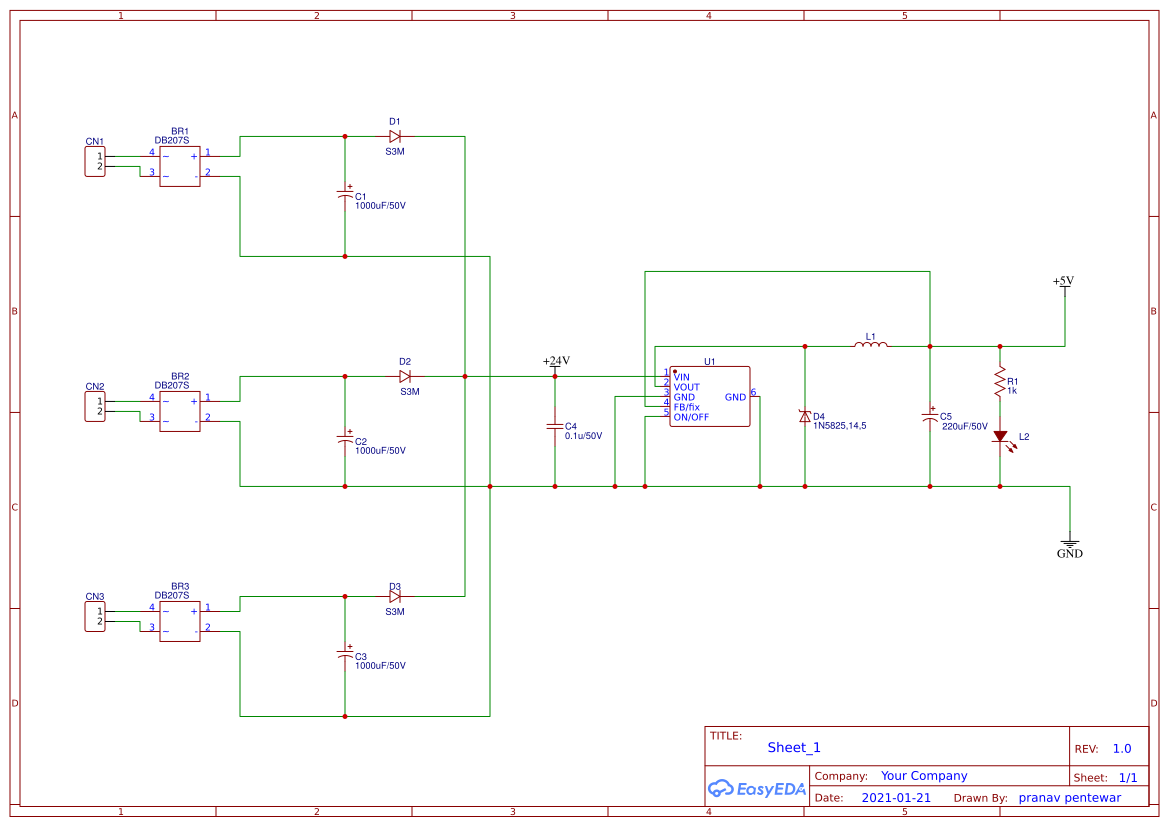The image size is (1169, 827).
Task: Select diode D1 labeled S3M
Action: coord(394,137)
